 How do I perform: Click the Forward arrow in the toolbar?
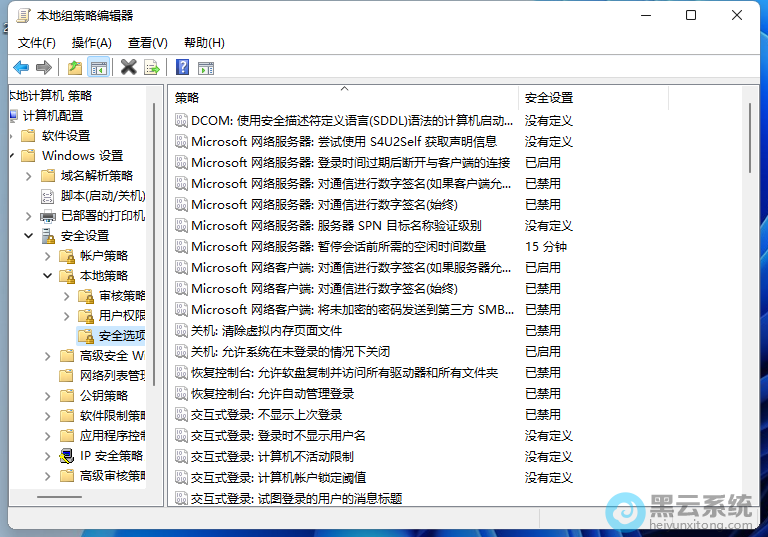click(43, 67)
